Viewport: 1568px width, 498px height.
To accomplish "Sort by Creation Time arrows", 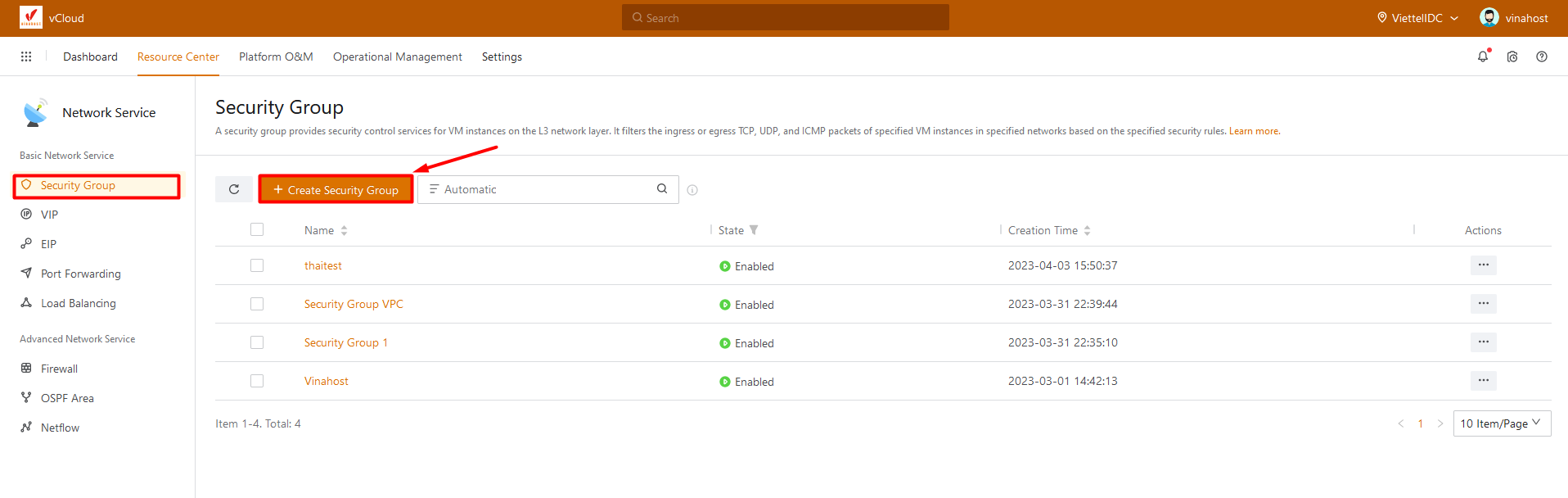I will click(1087, 230).
